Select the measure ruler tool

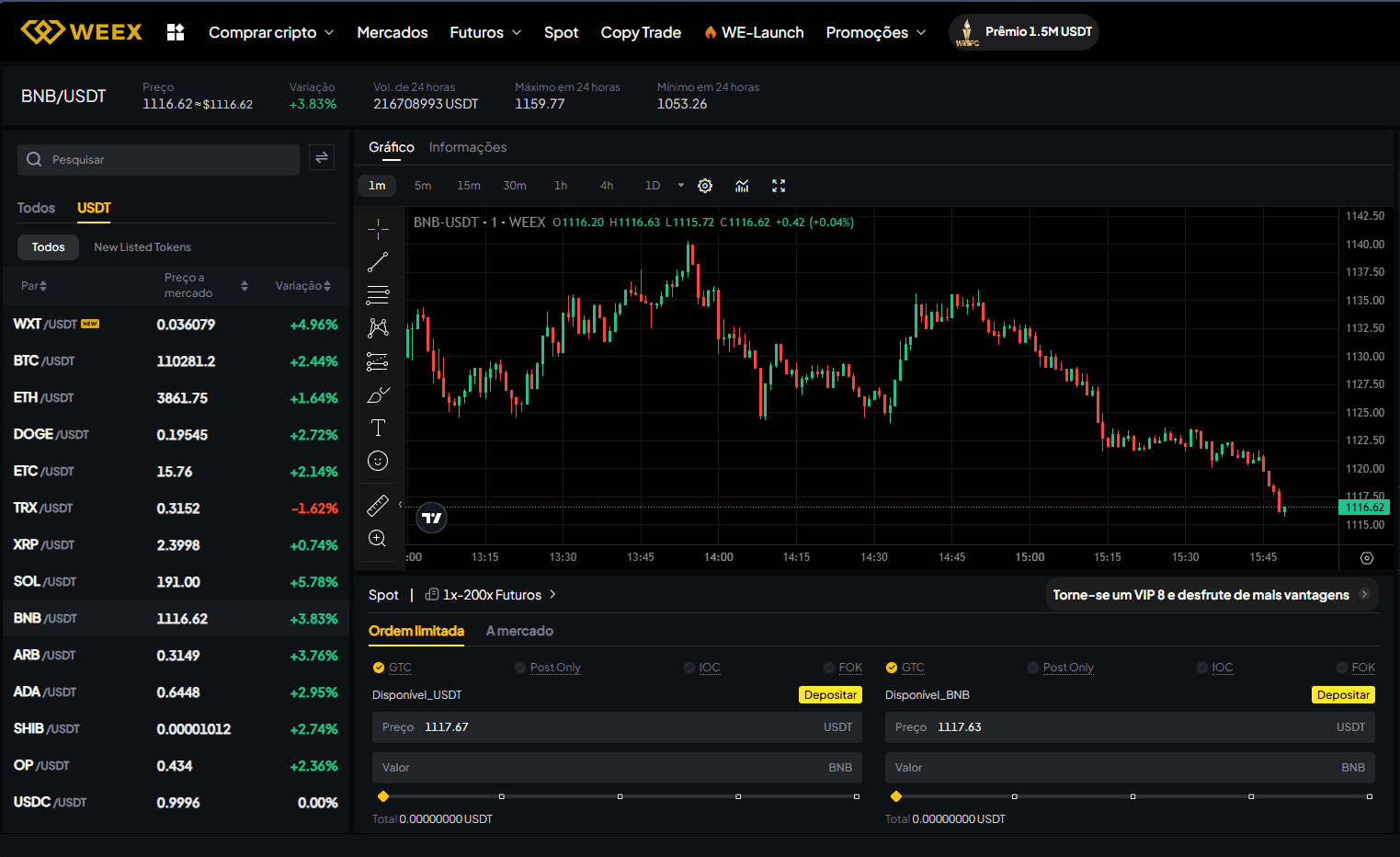[378, 504]
